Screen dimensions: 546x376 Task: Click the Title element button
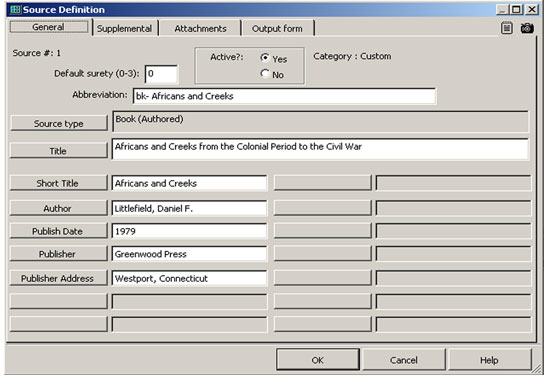coord(58,151)
